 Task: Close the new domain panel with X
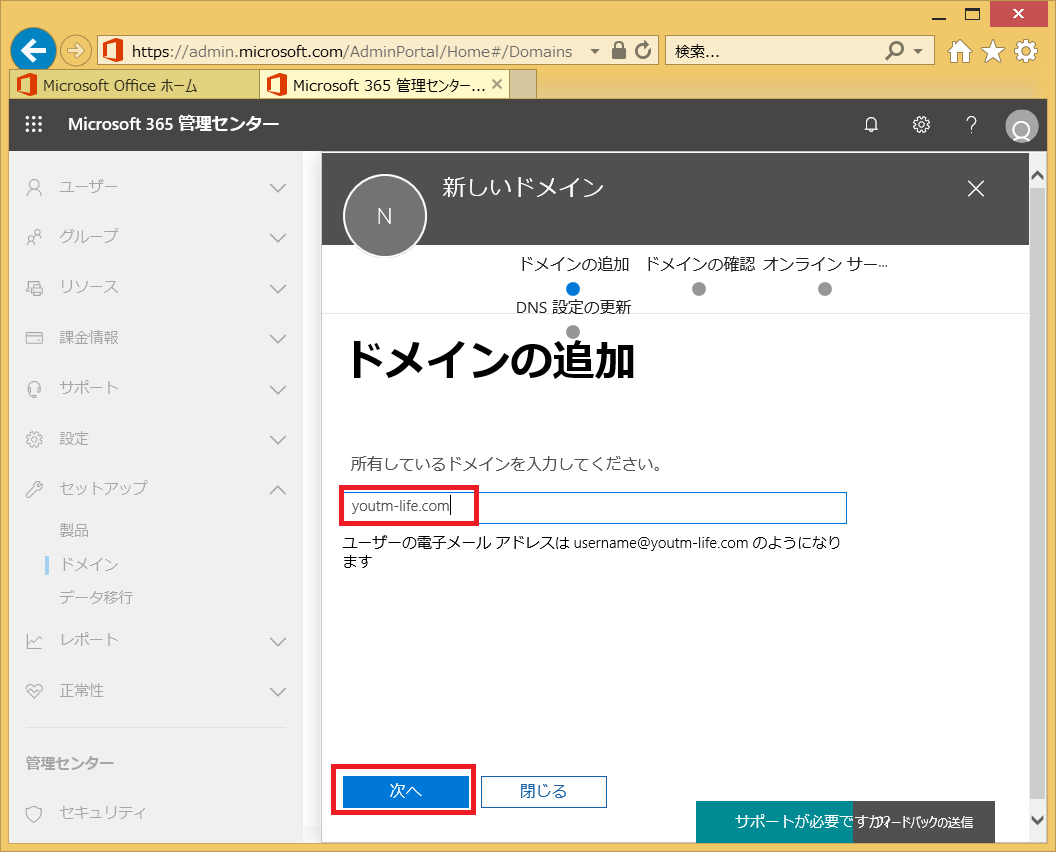coord(975,189)
